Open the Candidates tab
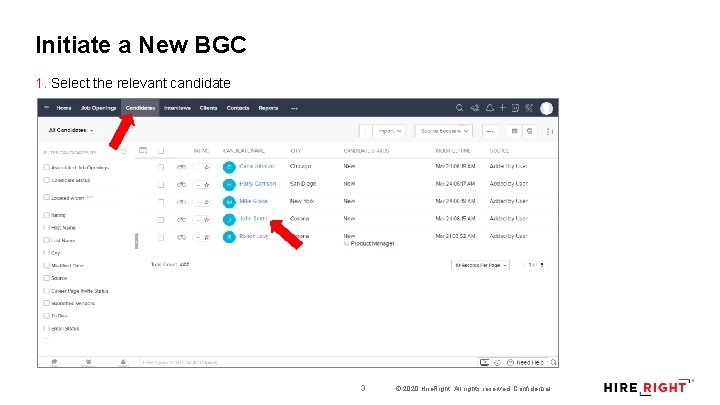 (140, 108)
